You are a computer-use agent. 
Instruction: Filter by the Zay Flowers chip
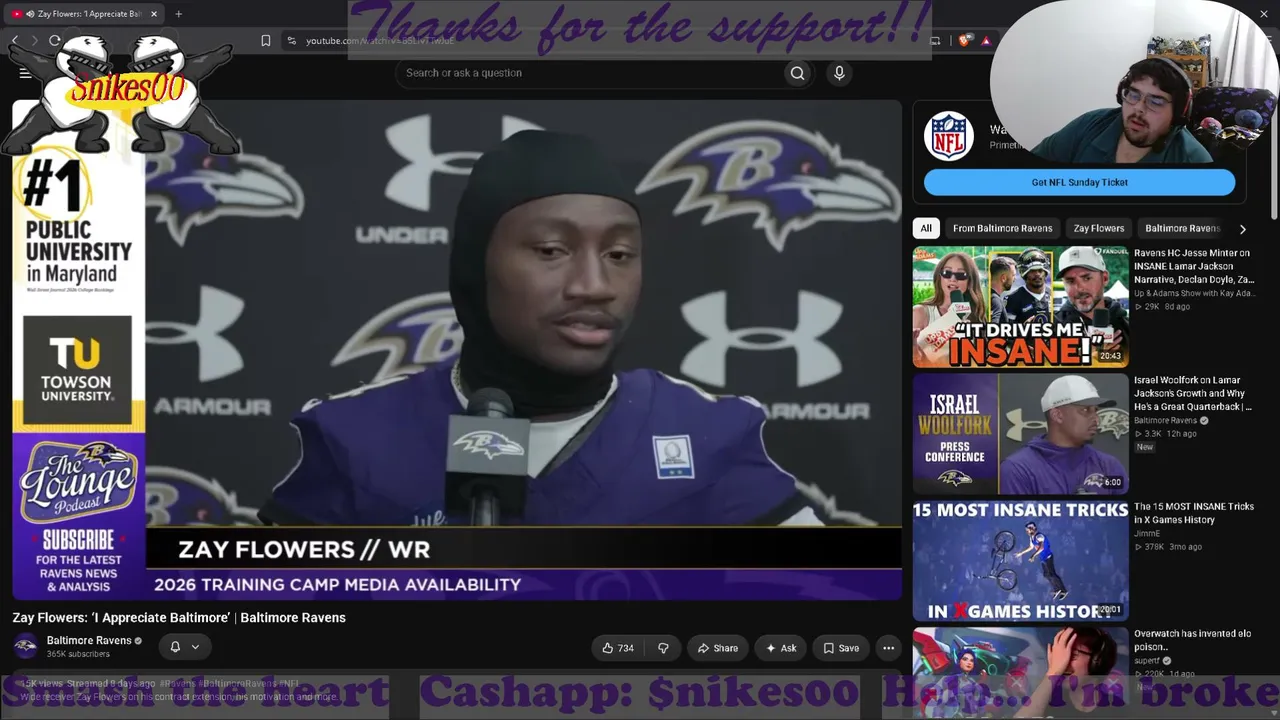[x=1099, y=228]
